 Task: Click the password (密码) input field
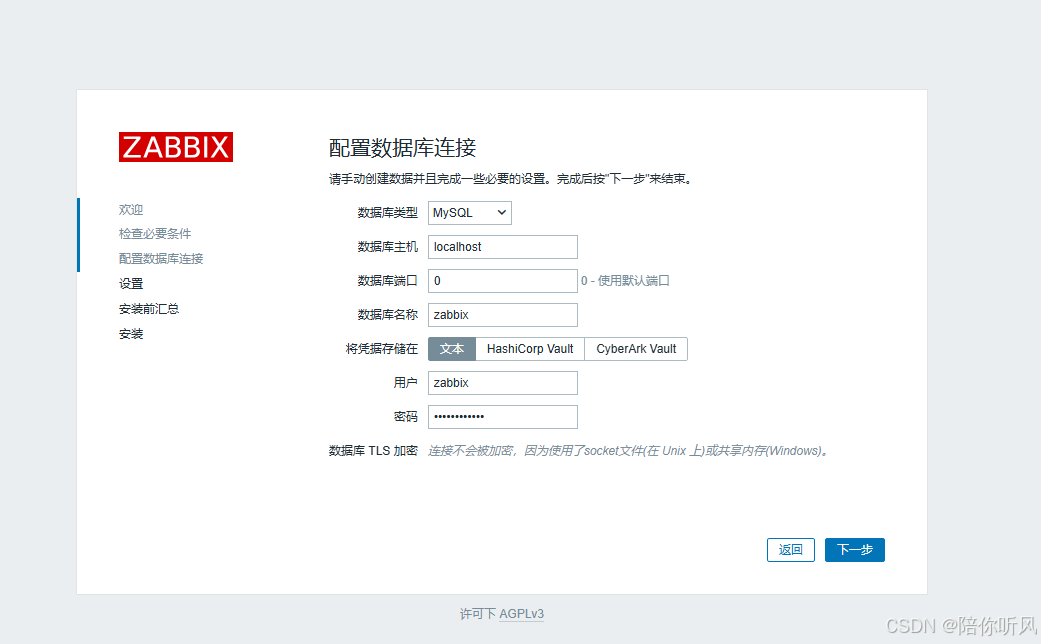pyautogui.click(x=503, y=417)
